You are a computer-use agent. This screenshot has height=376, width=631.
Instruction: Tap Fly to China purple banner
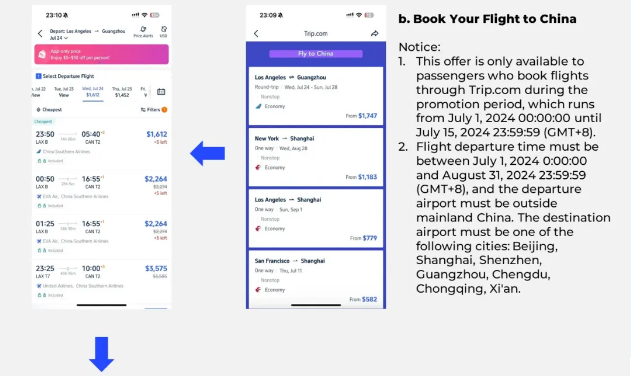pos(316,54)
